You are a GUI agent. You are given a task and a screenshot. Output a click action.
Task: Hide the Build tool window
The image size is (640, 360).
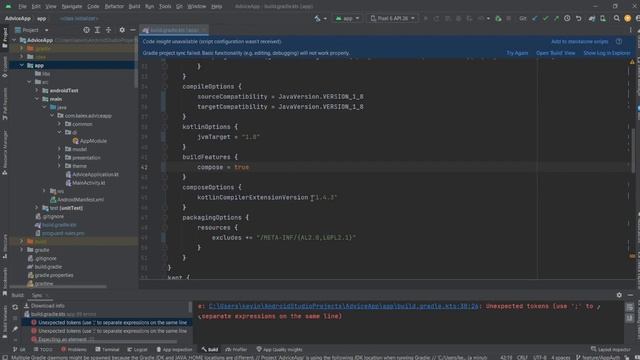tap(630, 295)
